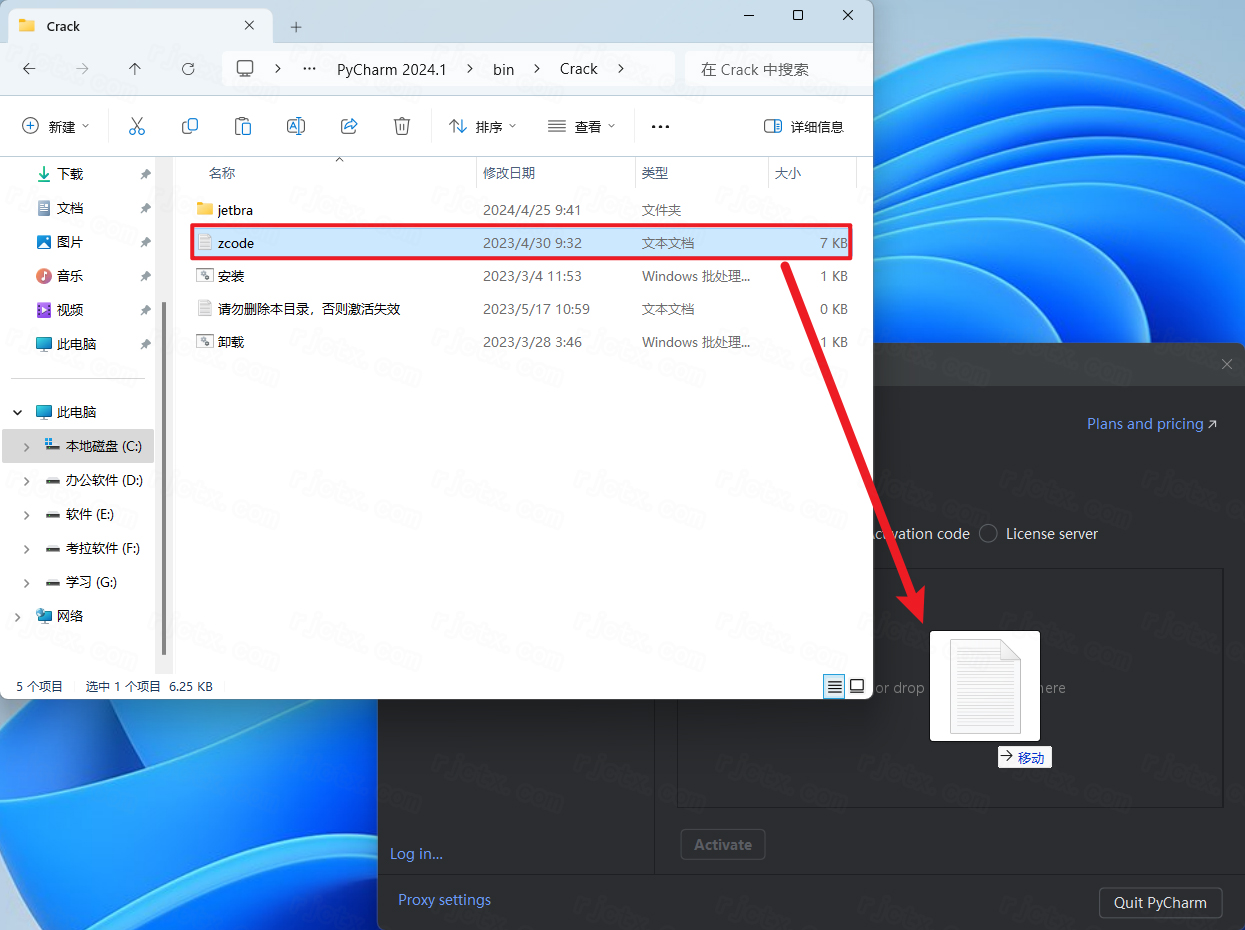This screenshot has height=930, width=1245.
Task: Switch to the large icons view at the bottom right
Action: pos(857,686)
